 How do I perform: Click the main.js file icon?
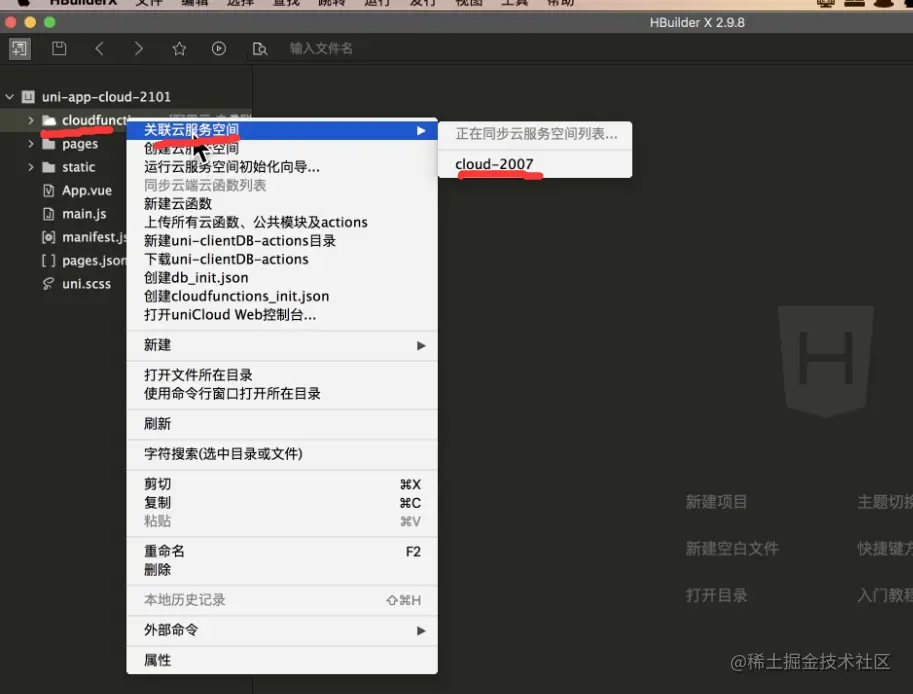[49, 214]
